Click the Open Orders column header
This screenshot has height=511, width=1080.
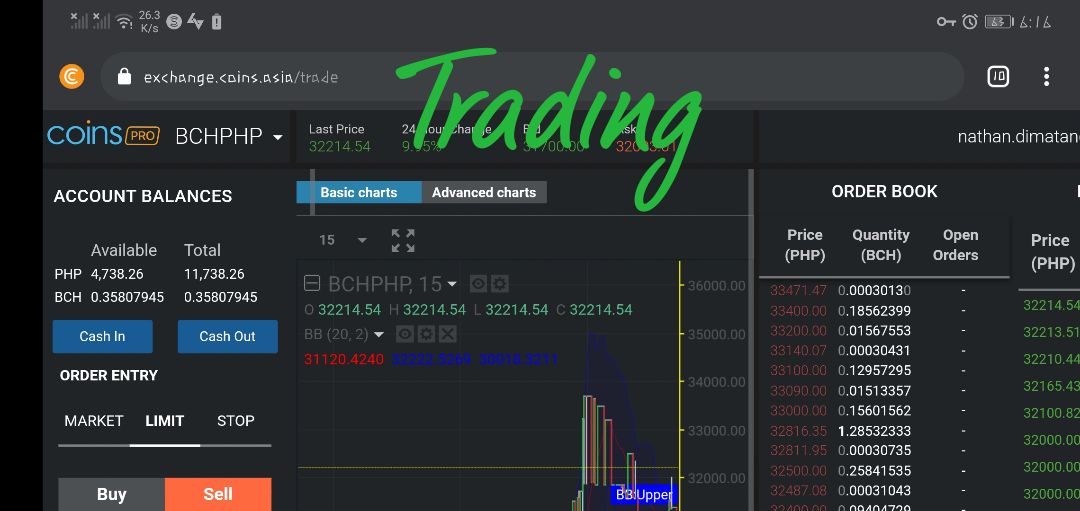(956, 245)
